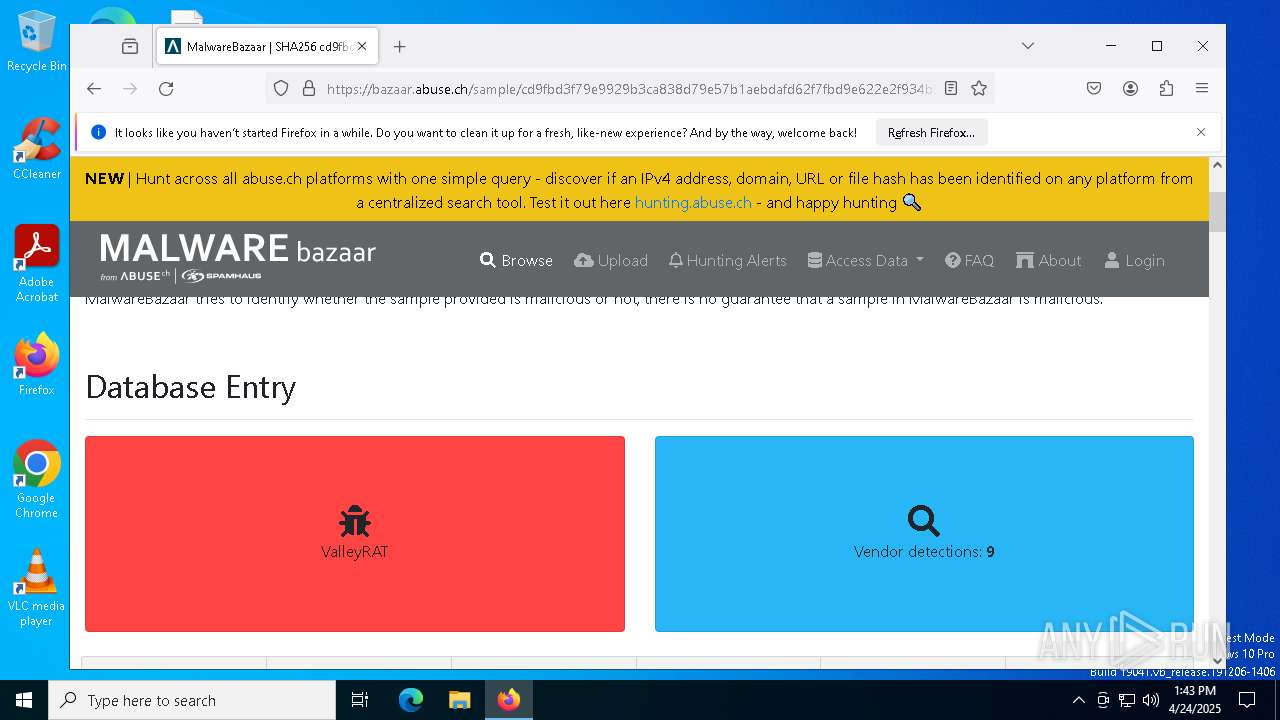Open the Firefox account icon

(x=1130, y=88)
